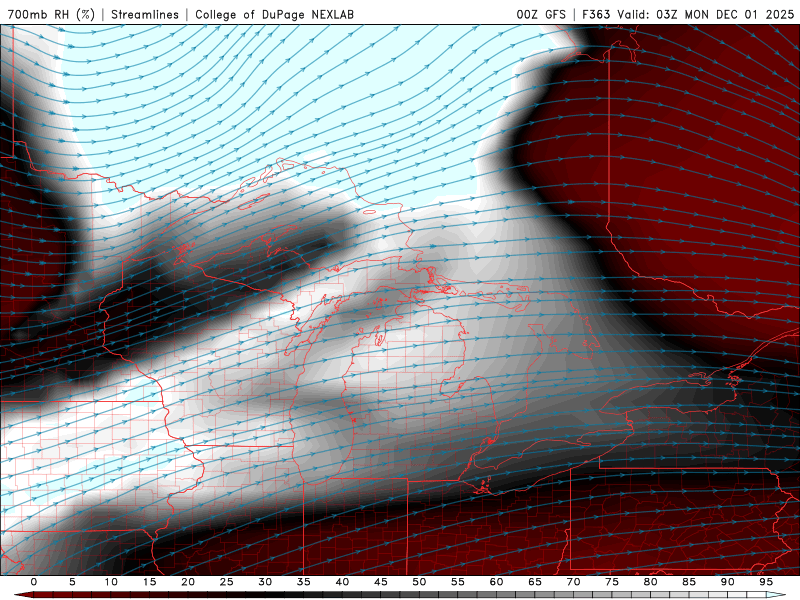Image resolution: width=800 pixels, height=600 pixels.
Task: Click the "0" label on color scale
Action: pyautogui.click(x=34, y=582)
